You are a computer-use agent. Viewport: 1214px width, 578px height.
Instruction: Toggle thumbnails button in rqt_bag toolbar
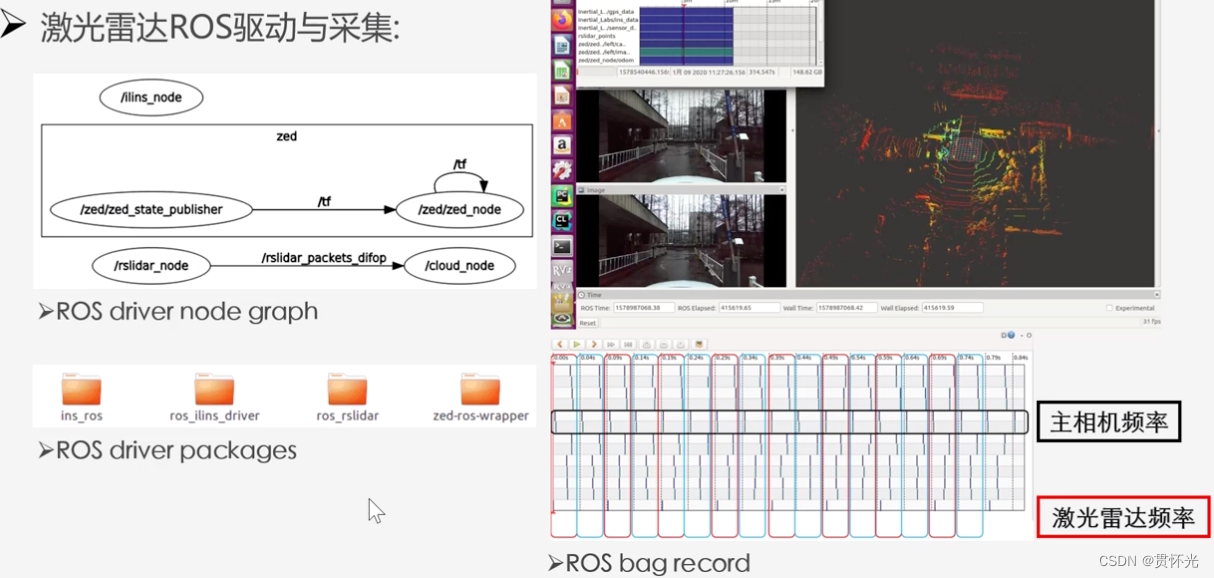pyautogui.click(x=699, y=344)
